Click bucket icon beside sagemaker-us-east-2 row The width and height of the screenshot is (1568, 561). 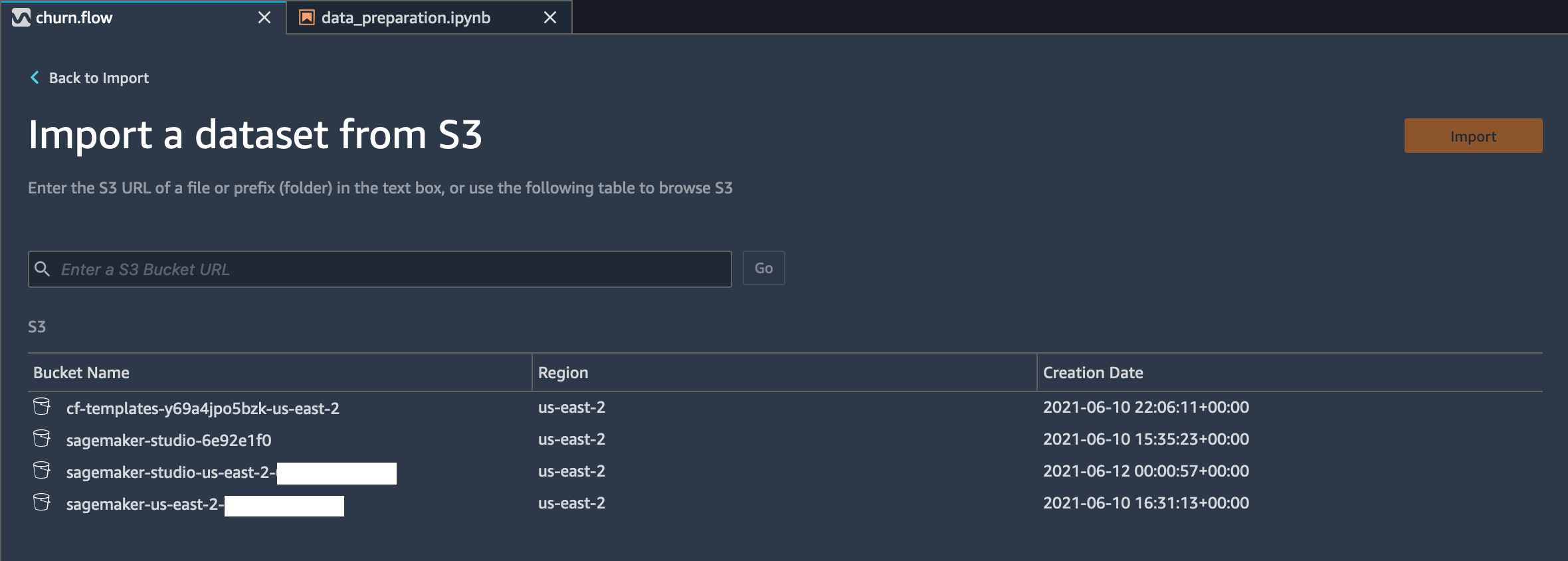(x=42, y=503)
